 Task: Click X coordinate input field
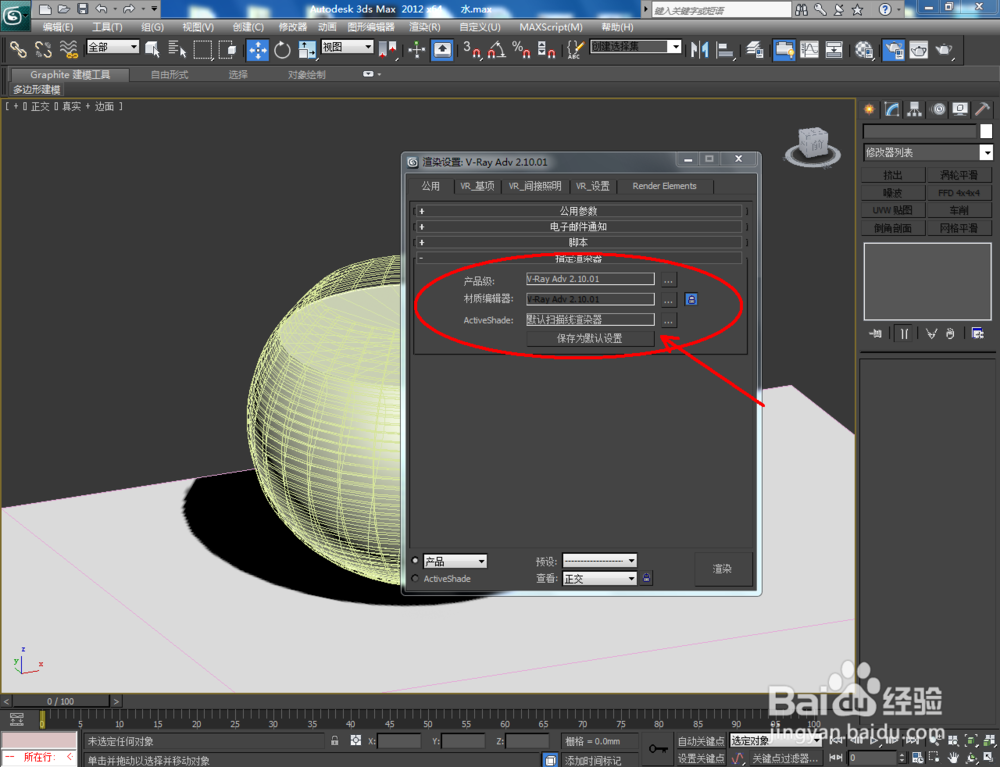tap(399, 741)
